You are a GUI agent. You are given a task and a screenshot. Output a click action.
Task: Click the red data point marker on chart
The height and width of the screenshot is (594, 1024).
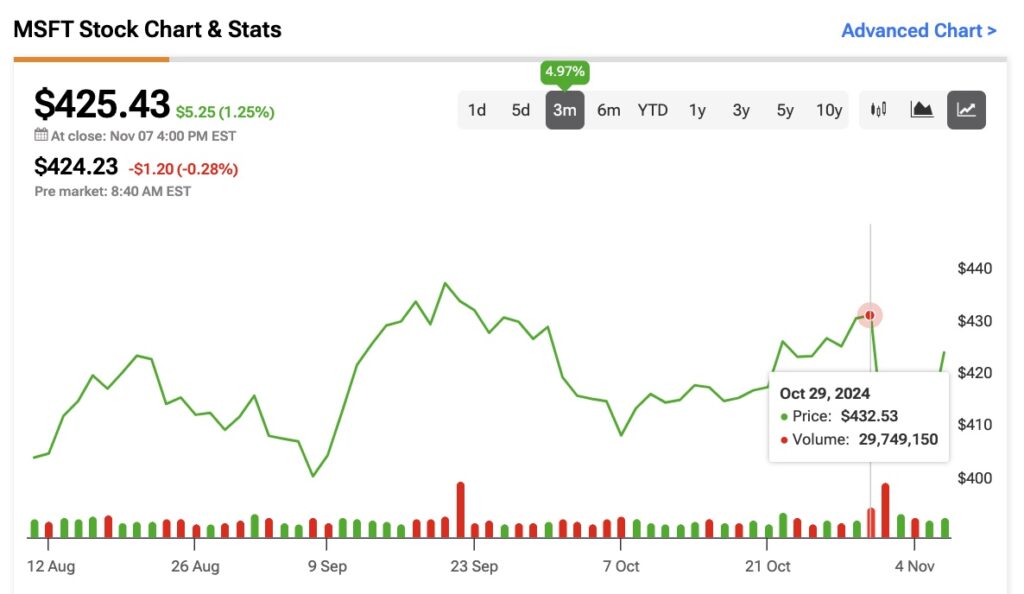point(870,315)
